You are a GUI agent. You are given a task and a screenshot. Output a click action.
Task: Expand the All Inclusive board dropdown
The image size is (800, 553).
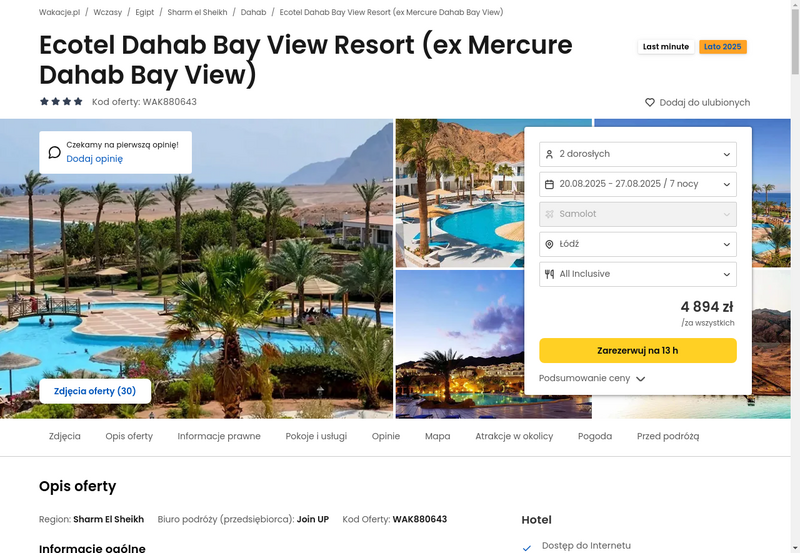(638, 274)
